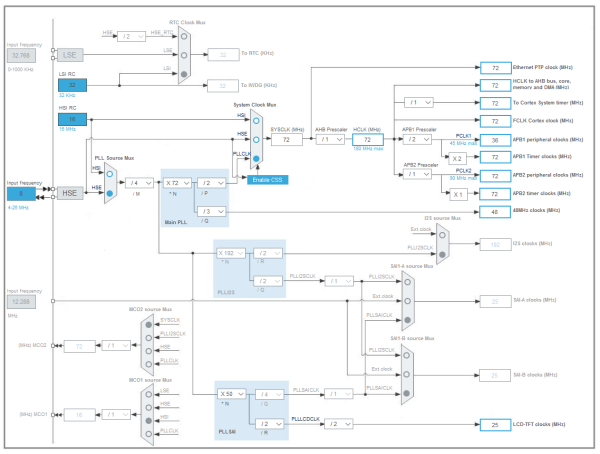Viewport: 600px width, 454px height.
Task: Click the X 2 APB1 timer multiplier box
Action: [455, 158]
